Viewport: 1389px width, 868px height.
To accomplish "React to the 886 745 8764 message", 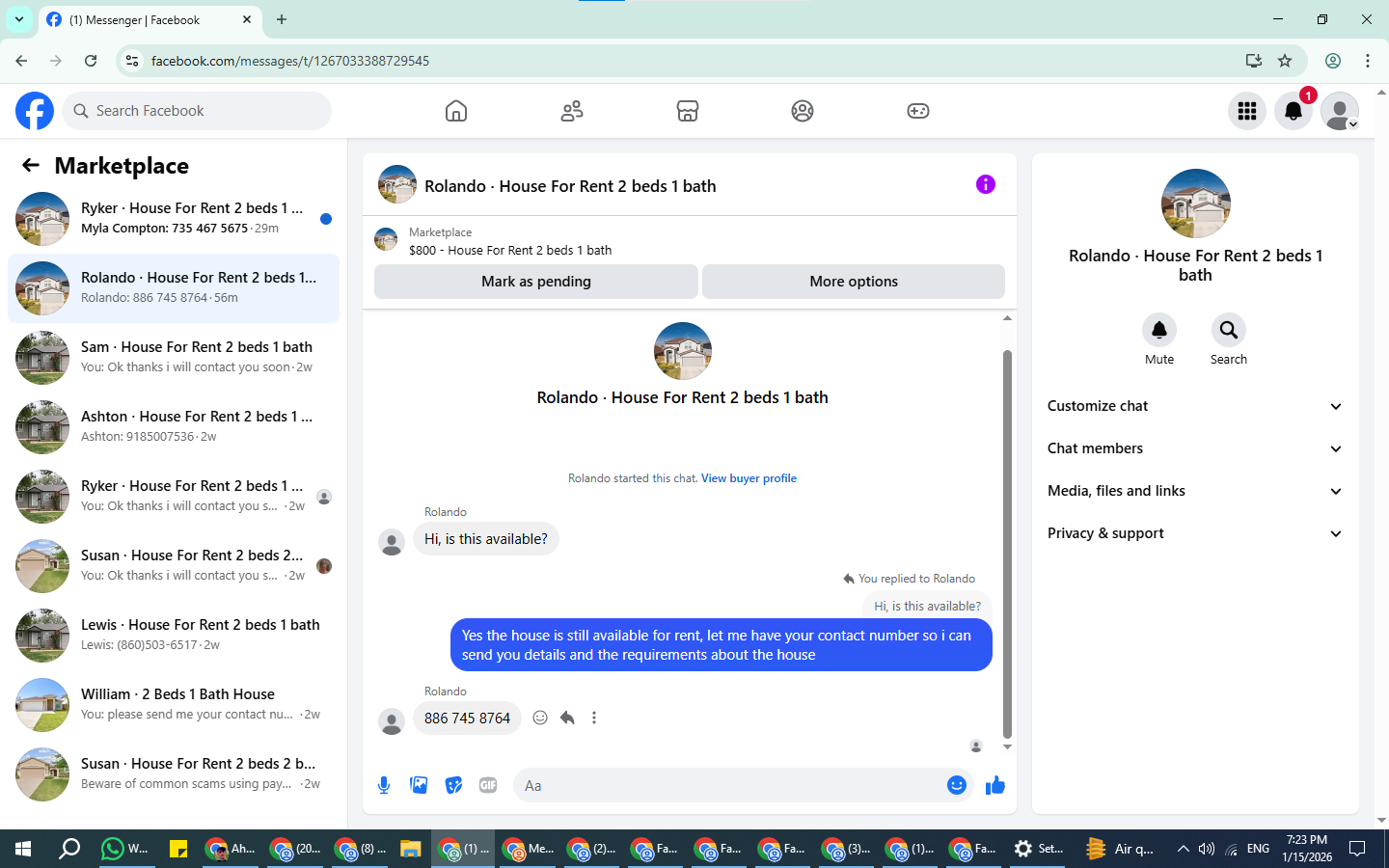I will coord(540,718).
